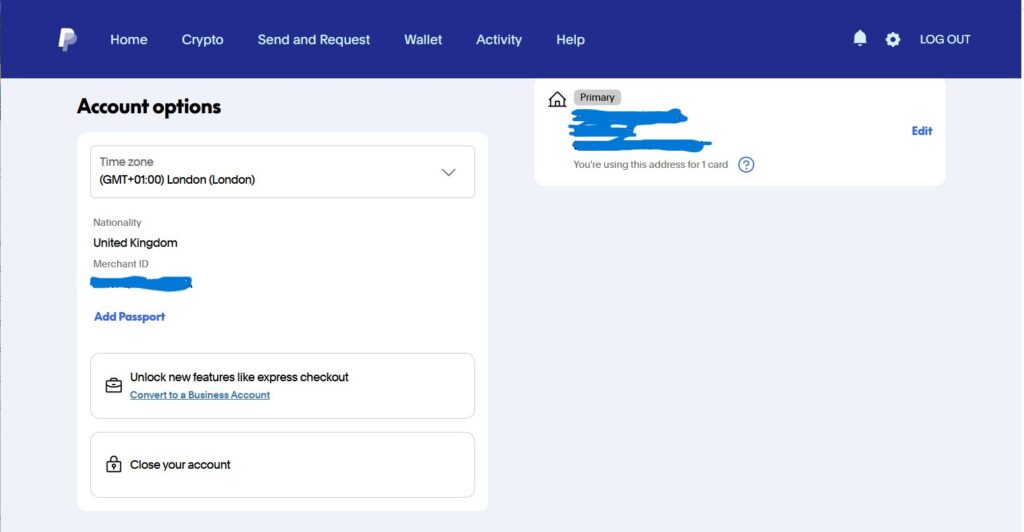This screenshot has width=1024, height=532.
Task: Open the Time zone London selector
Action: [282, 172]
